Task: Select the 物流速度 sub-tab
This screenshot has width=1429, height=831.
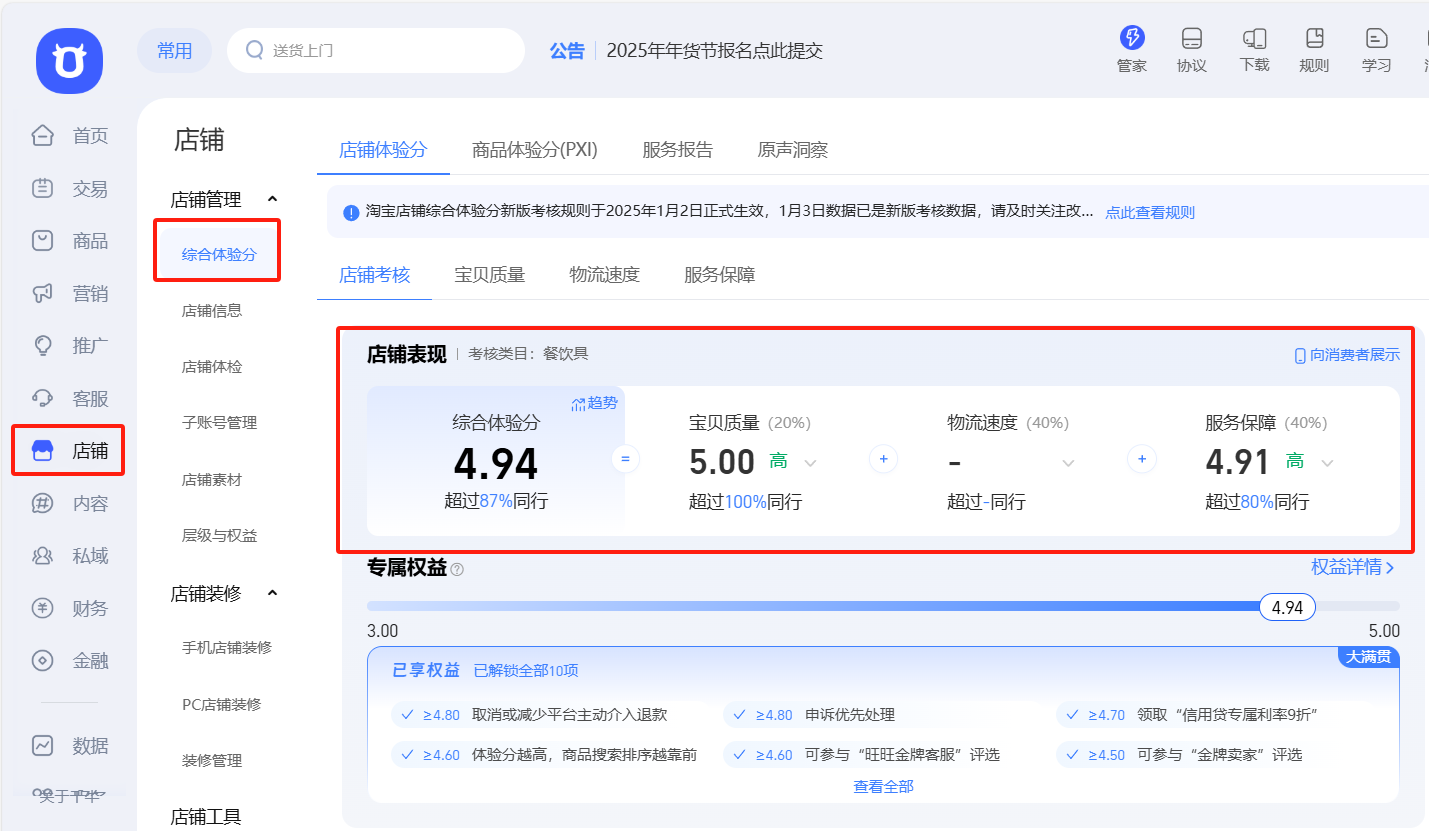Action: tap(605, 274)
